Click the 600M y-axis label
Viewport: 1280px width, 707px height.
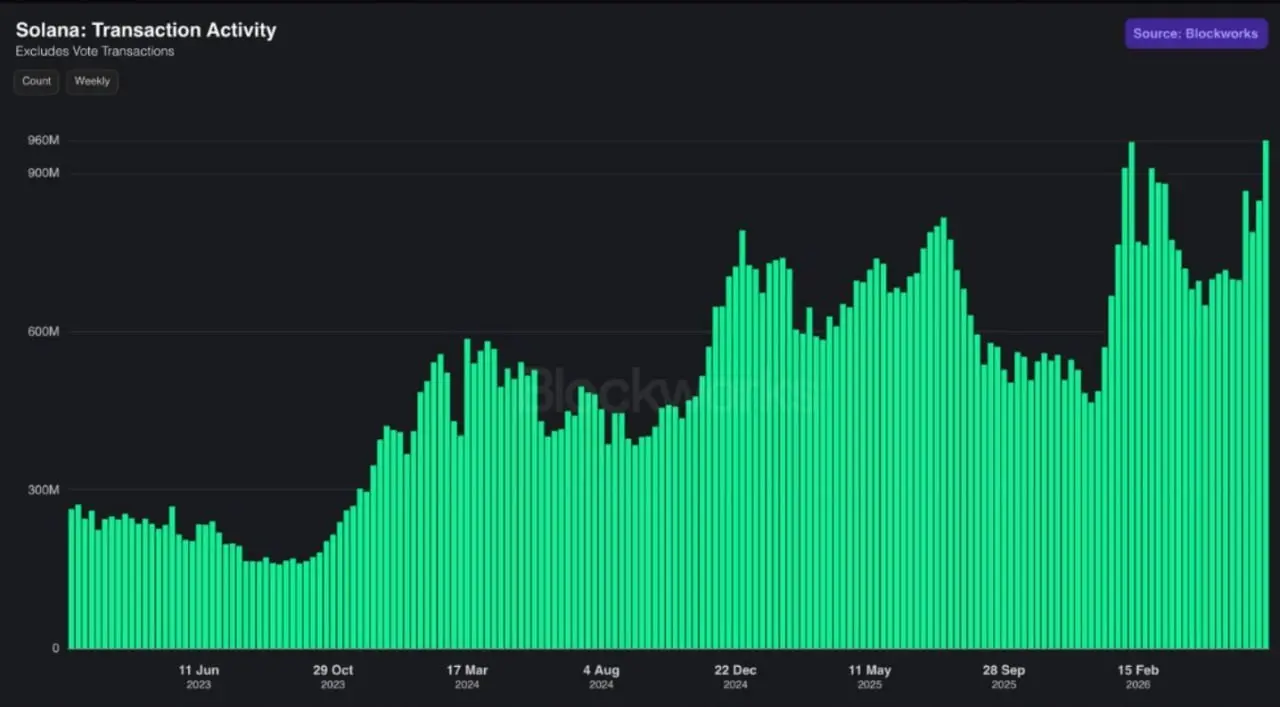pyautogui.click(x=43, y=332)
